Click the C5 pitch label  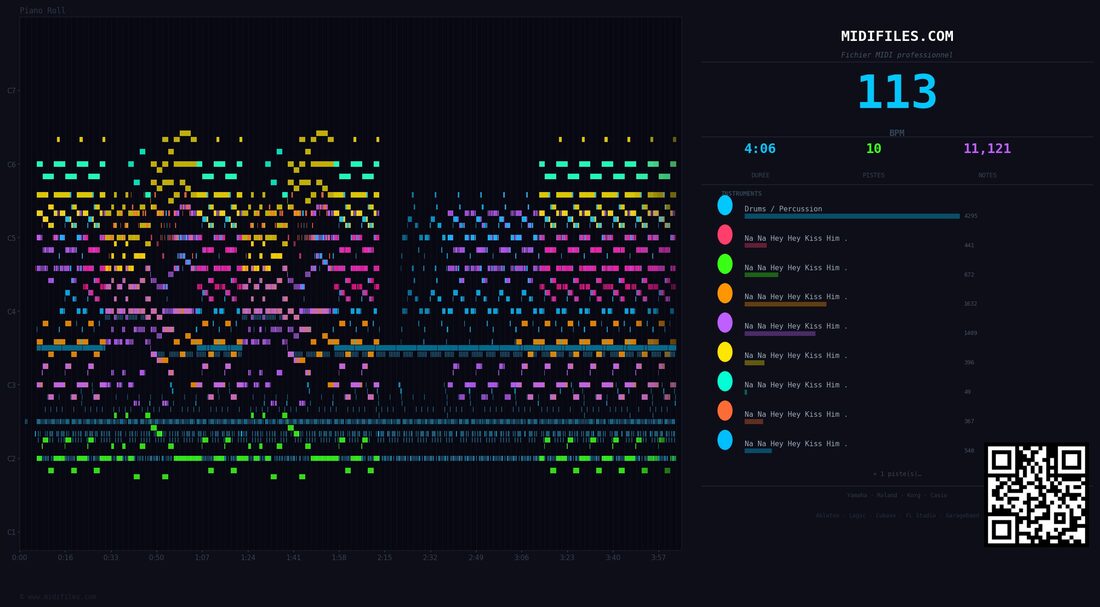tap(12, 239)
